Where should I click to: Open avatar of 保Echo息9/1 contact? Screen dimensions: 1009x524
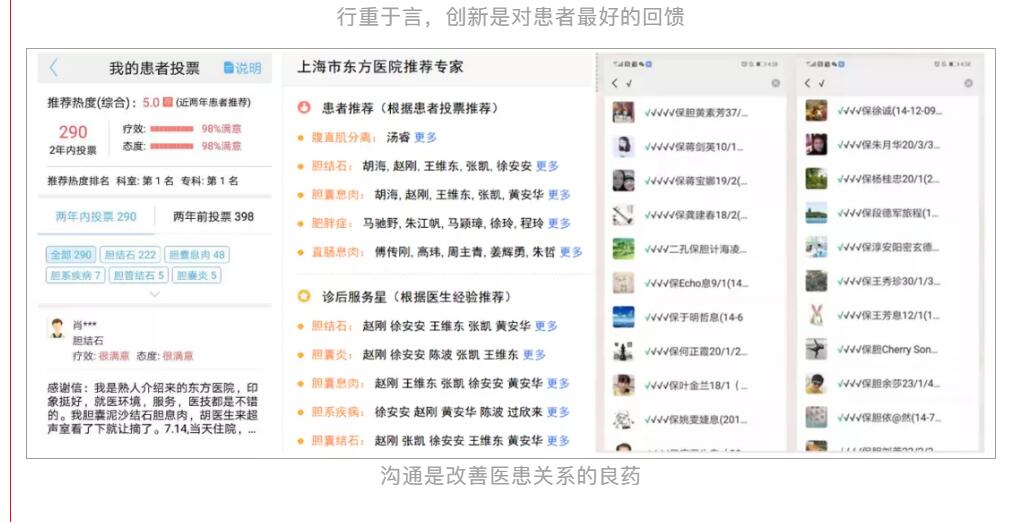click(623, 283)
